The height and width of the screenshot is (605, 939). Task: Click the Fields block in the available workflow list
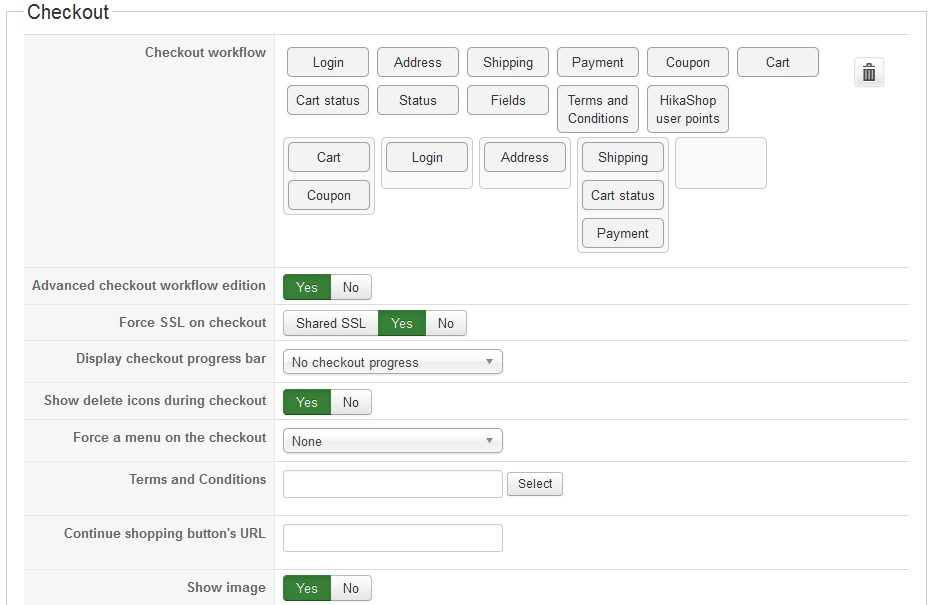508,100
